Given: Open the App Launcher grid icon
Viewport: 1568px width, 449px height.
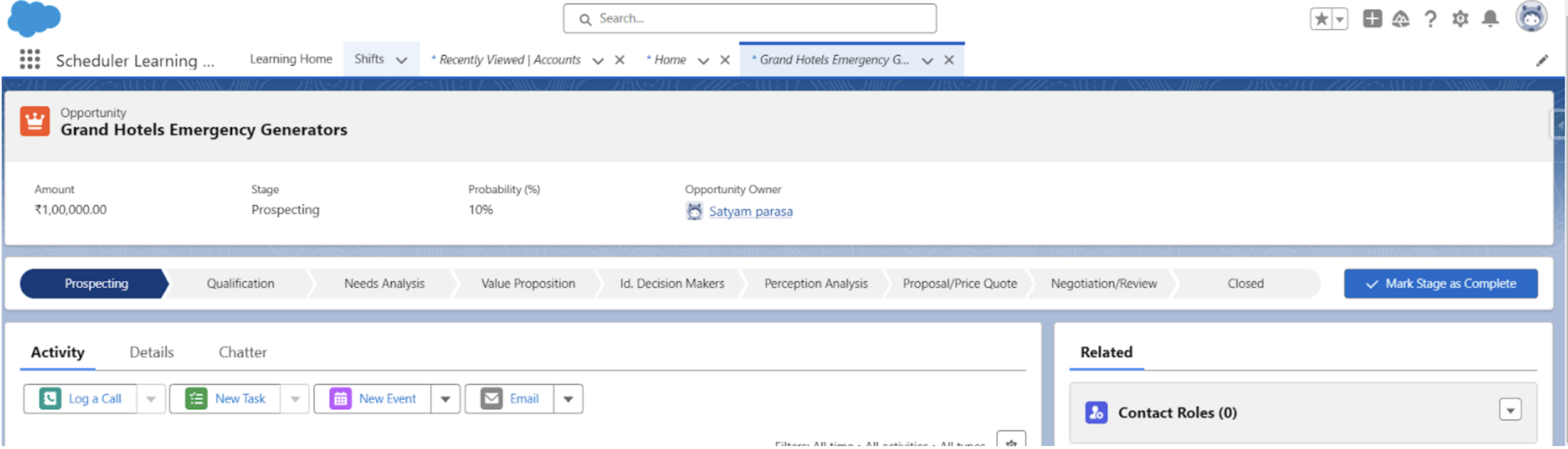Looking at the screenshot, I should coord(30,60).
